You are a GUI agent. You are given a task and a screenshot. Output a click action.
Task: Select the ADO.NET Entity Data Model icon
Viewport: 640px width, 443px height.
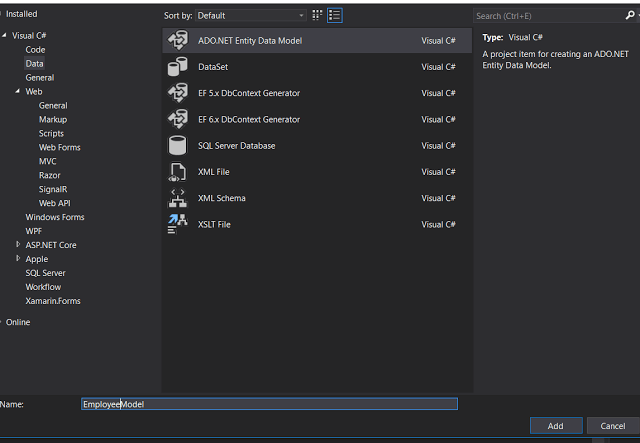coord(178,41)
